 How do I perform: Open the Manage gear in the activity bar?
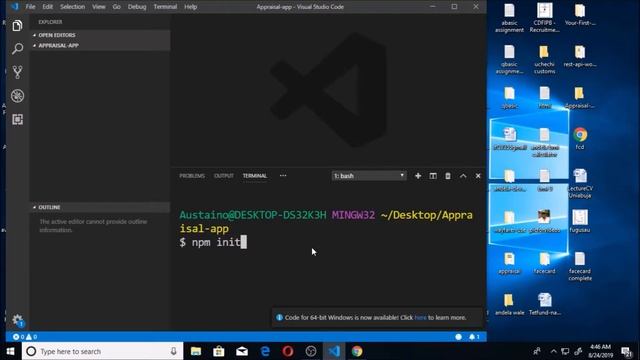[x=18, y=320]
